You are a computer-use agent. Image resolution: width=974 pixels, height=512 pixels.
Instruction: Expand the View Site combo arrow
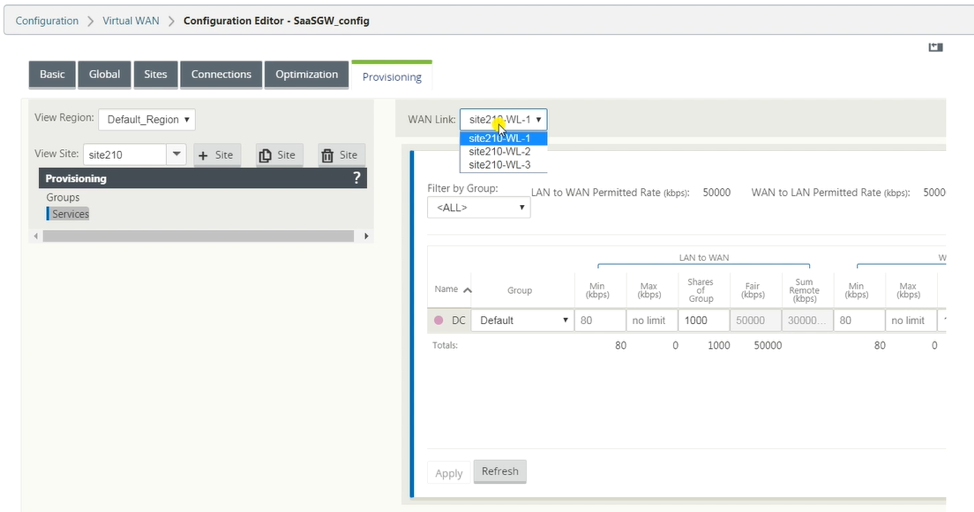pyautogui.click(x=176, y=154)
